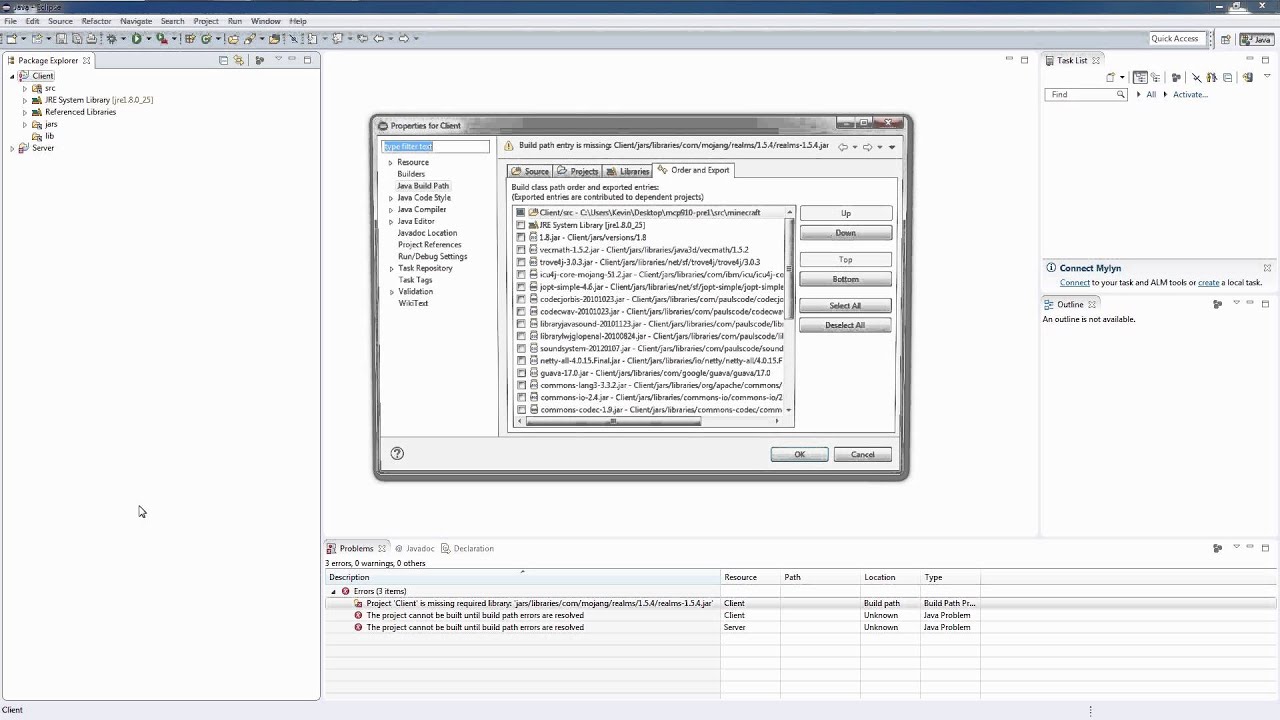Screen dimensions: 1280x720
Task: Click the help question mark icon in dialog
Action: pos(397,453)
